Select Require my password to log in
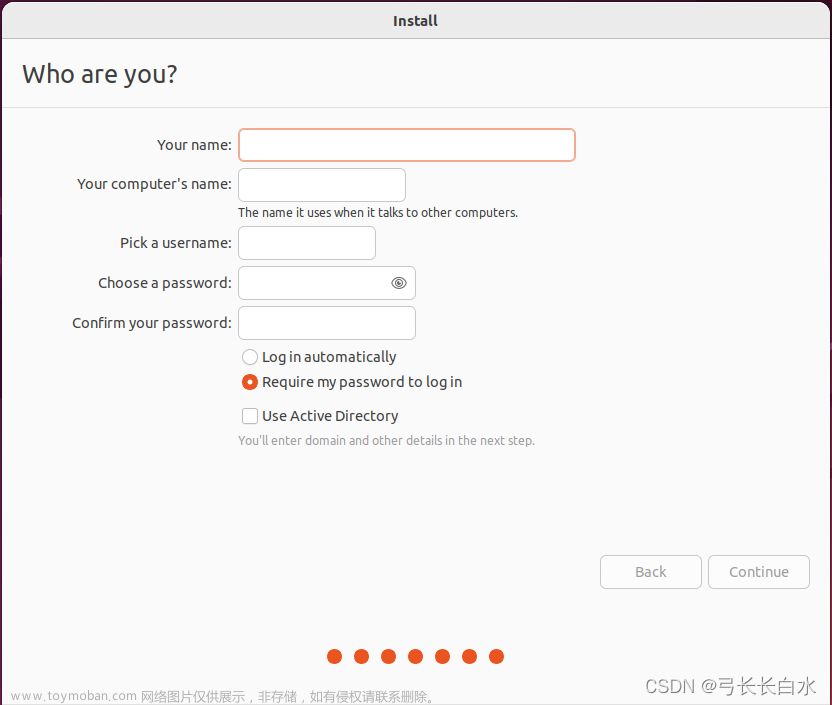The width and height of the screenshot is (832, 705). (x=250, y=382)
